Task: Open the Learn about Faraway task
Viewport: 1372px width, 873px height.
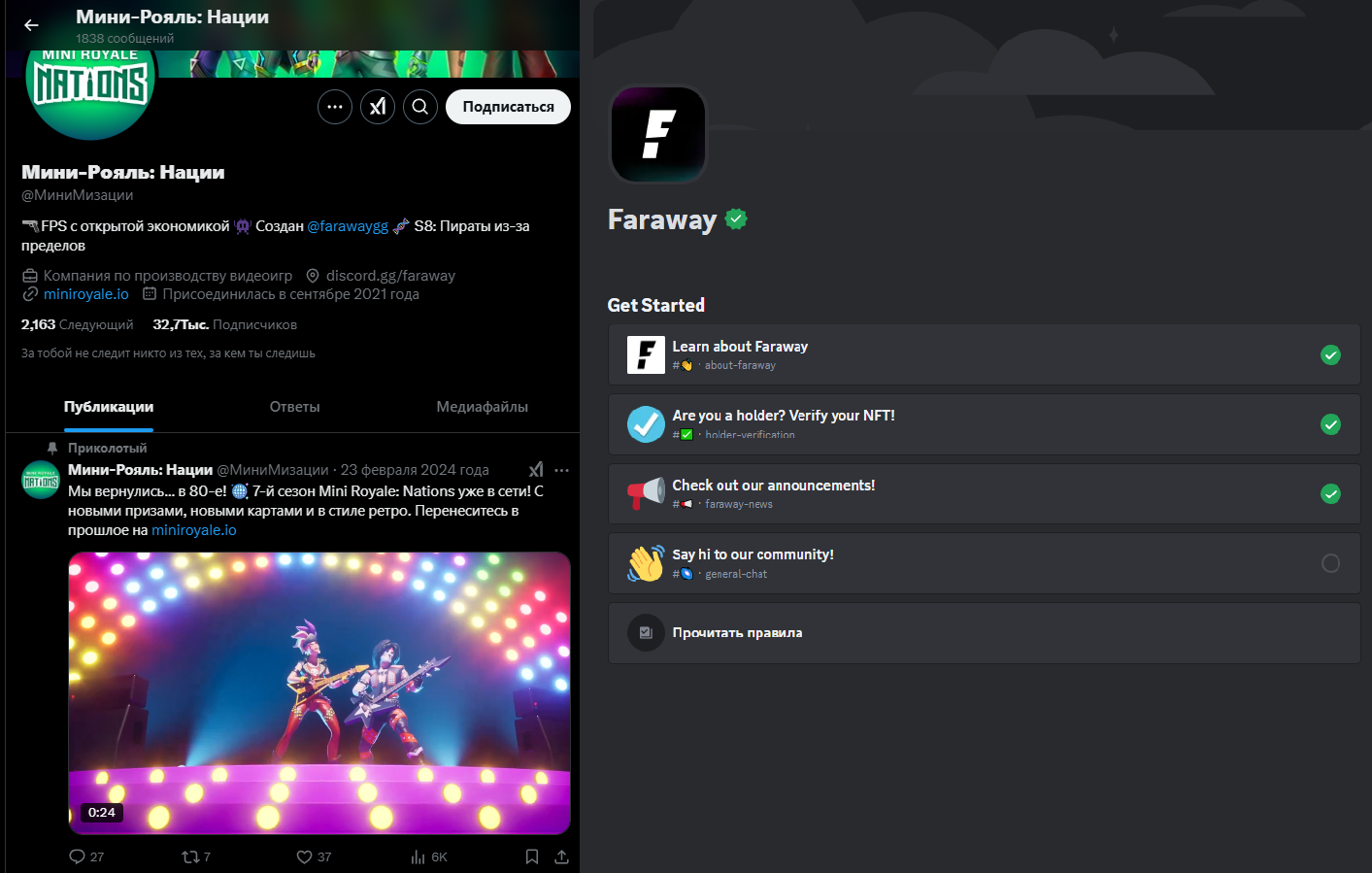Action: [x=984, y=354]
